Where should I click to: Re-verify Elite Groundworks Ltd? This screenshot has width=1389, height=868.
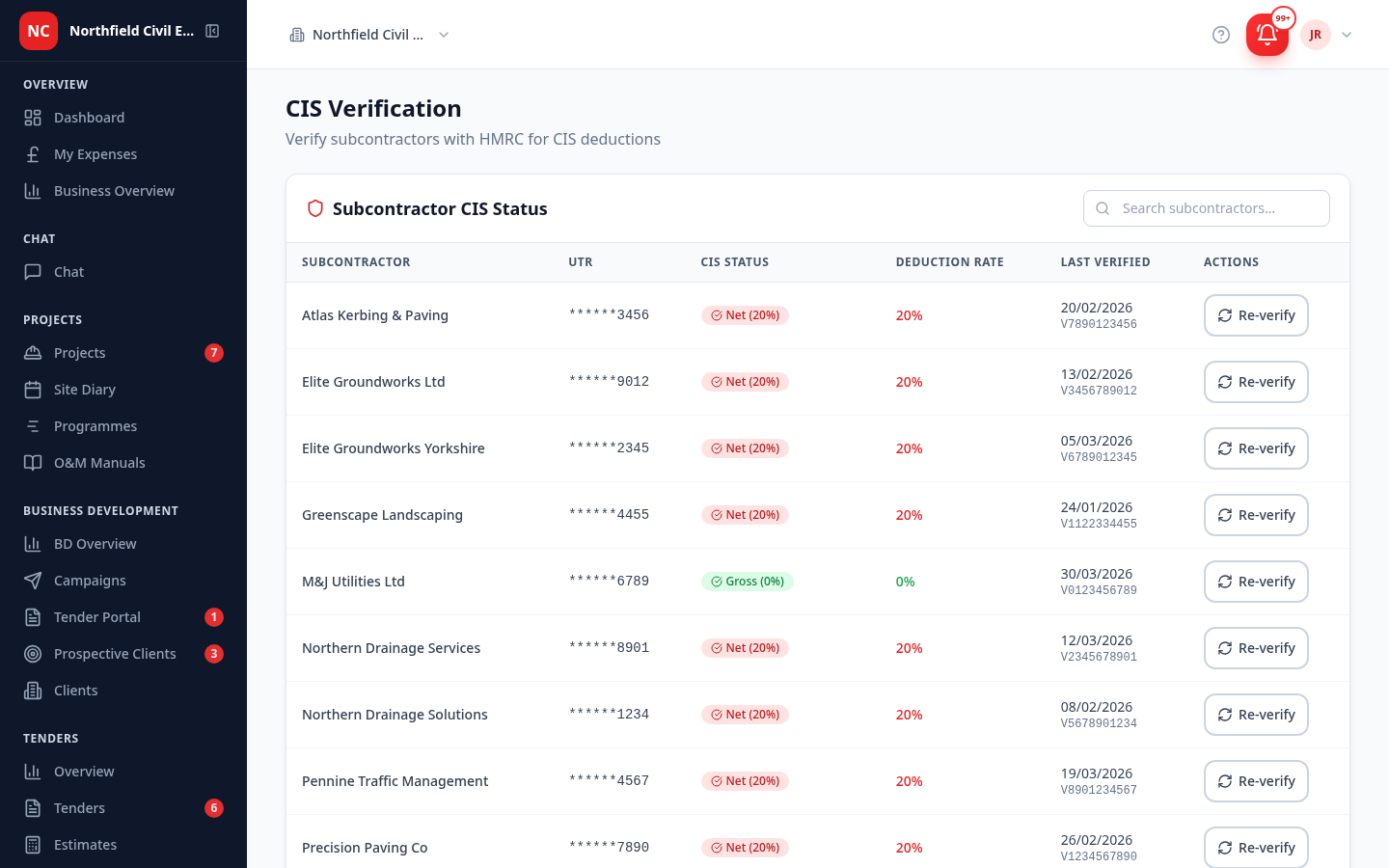tap(1256, 382)
